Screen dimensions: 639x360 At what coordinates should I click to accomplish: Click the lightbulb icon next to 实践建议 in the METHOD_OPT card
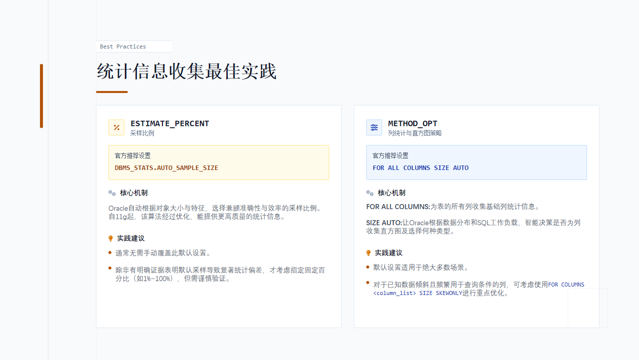coord(368,253)
